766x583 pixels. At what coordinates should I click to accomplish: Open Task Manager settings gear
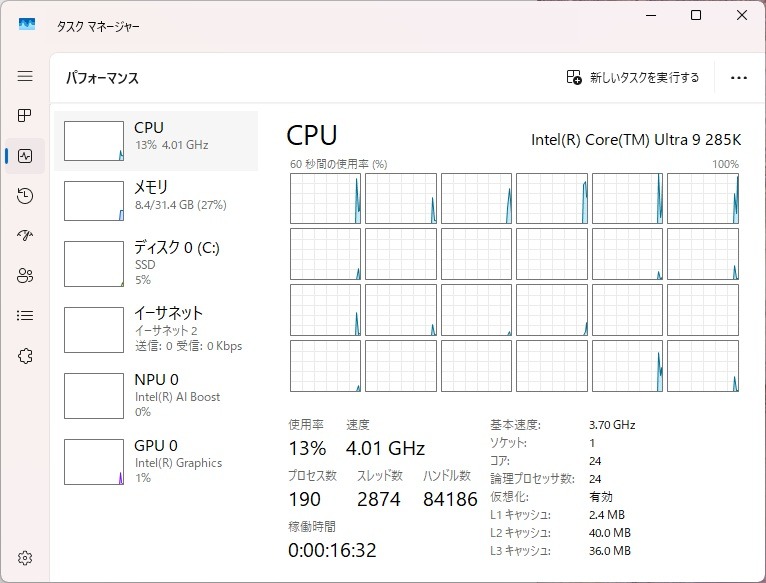(25, 557)
